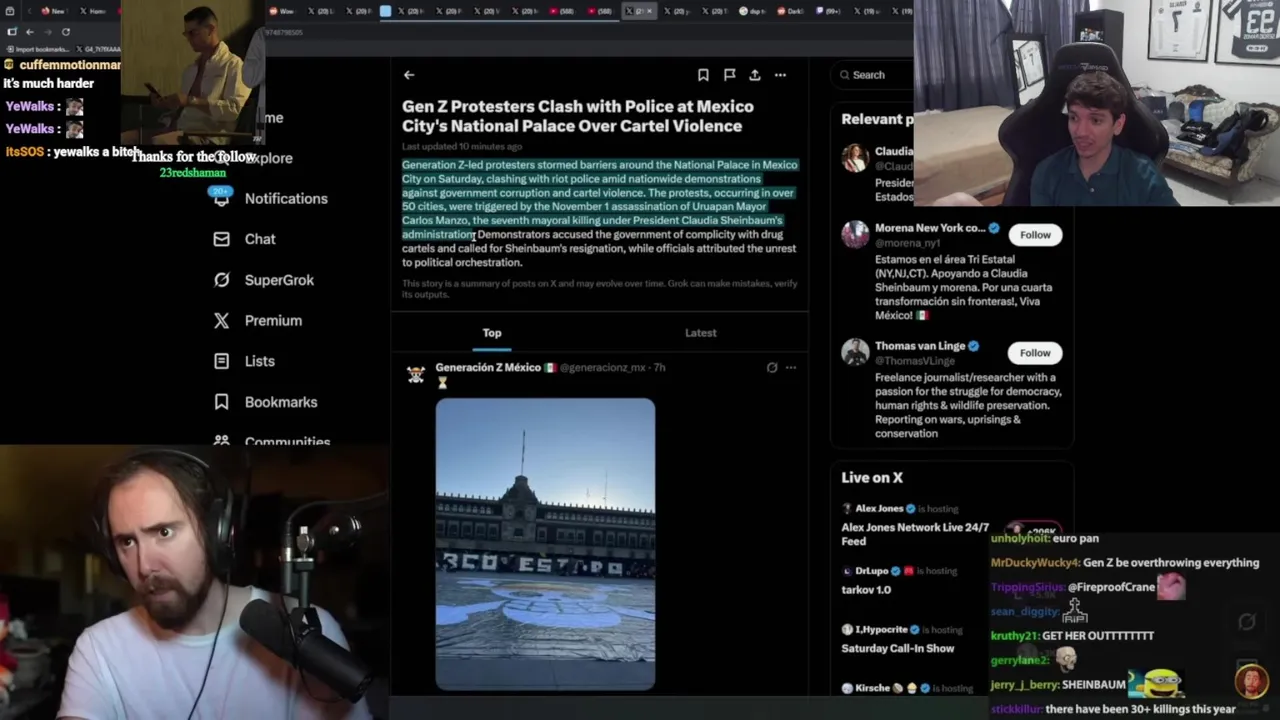Click Grok disclaimer text below story
Image resolution: width=1280 pixels, height=720 pixels.
[x=600, y=288]
